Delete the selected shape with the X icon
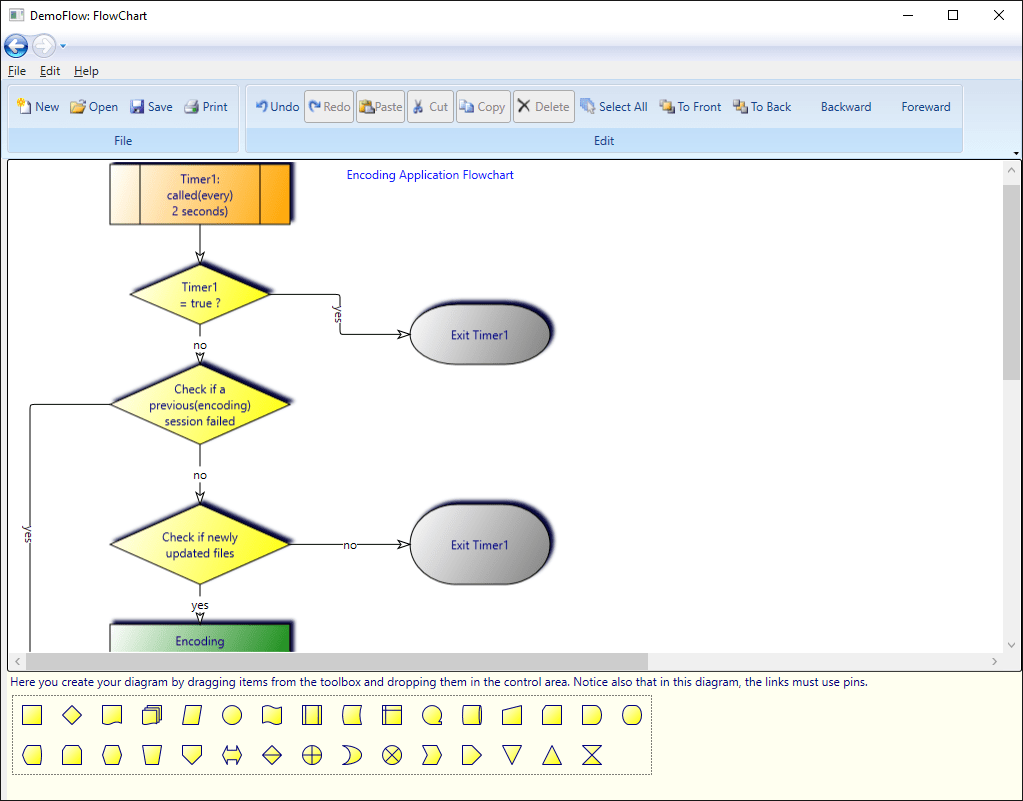This screenshot has height=801, width=1023. 542,106
